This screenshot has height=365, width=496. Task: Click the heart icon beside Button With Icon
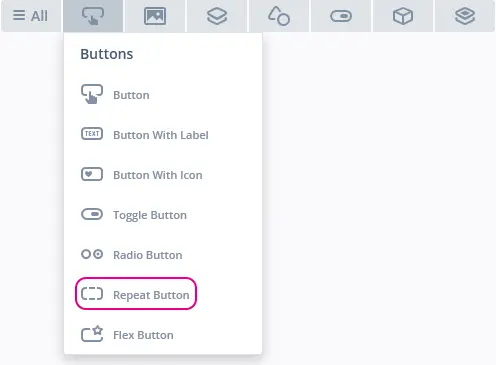[x=92, y=174]
